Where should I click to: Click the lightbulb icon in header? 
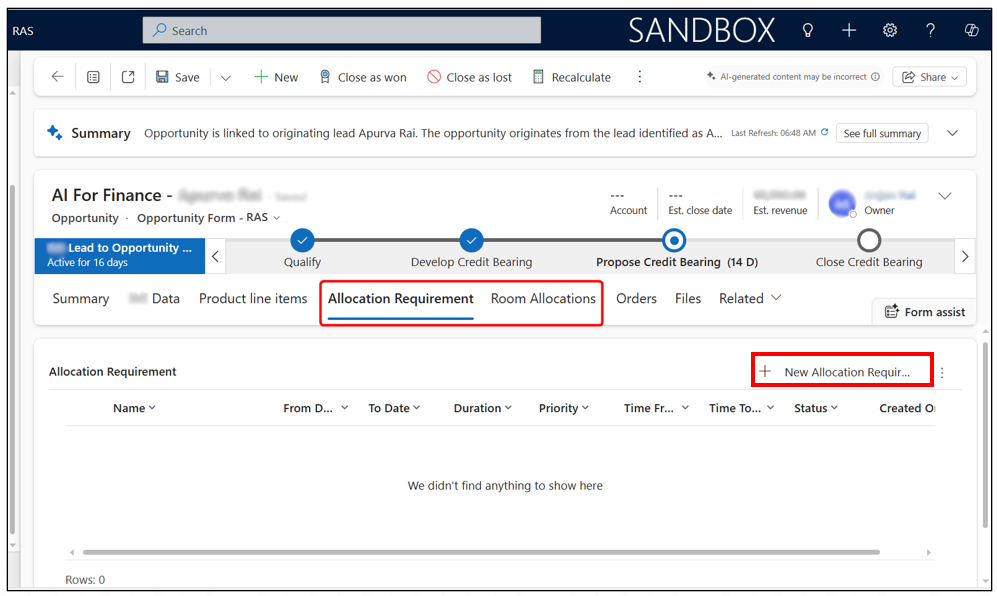tap(808, 31)
